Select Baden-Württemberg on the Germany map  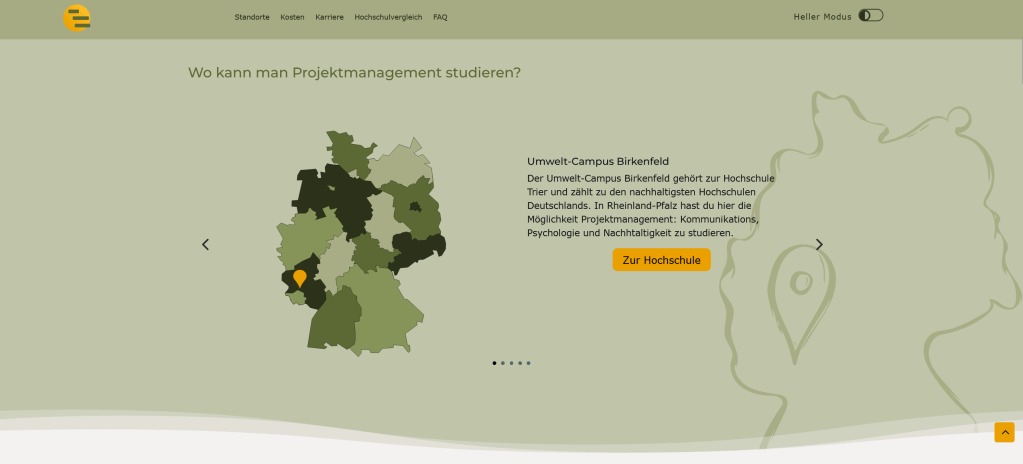pyautogui.click(x=332, y=320)
